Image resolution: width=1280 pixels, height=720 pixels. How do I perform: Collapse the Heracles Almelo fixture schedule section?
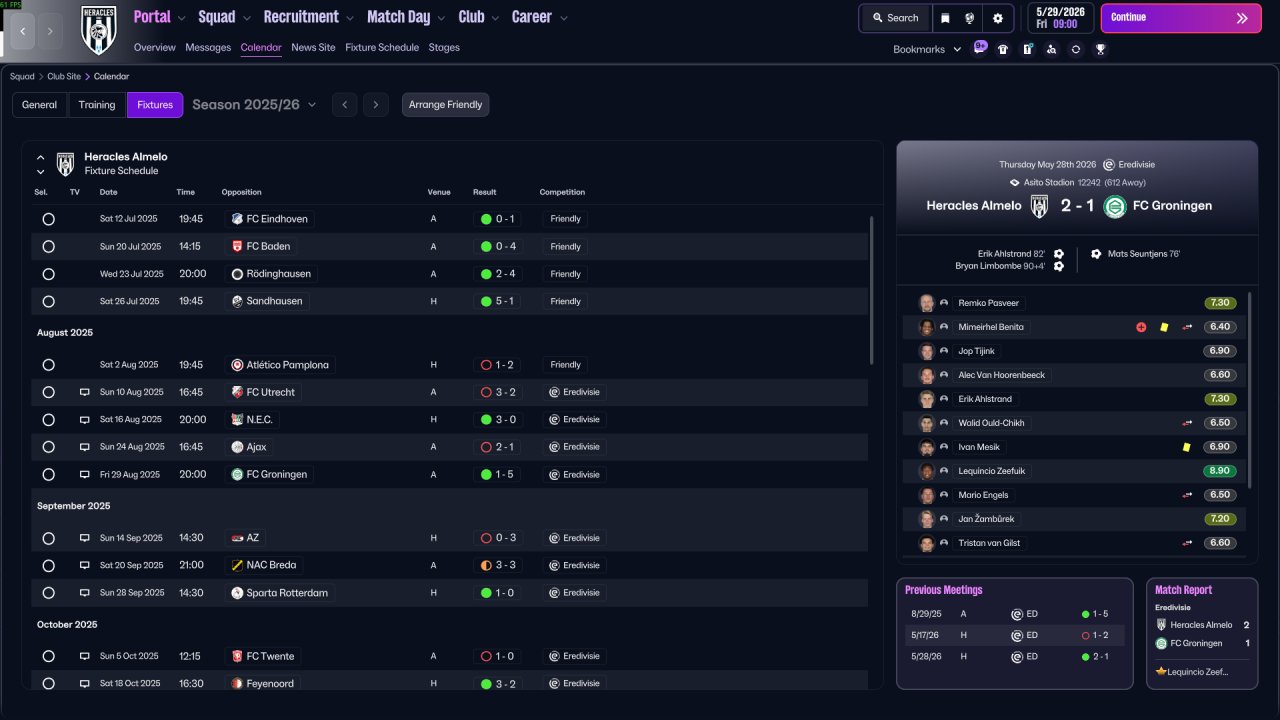tap(40, 157)
